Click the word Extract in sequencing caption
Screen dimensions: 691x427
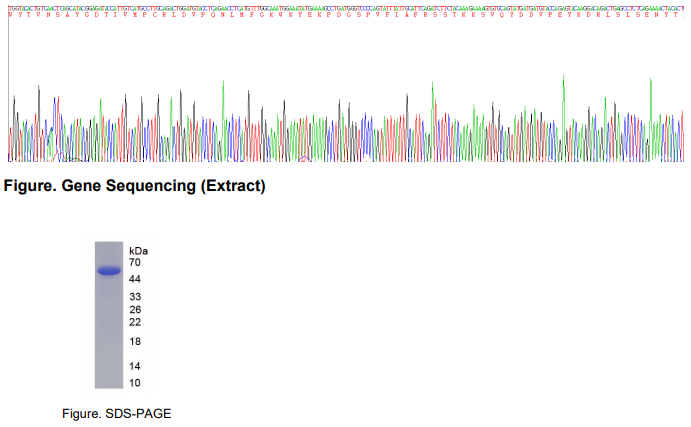click(235, 186)
